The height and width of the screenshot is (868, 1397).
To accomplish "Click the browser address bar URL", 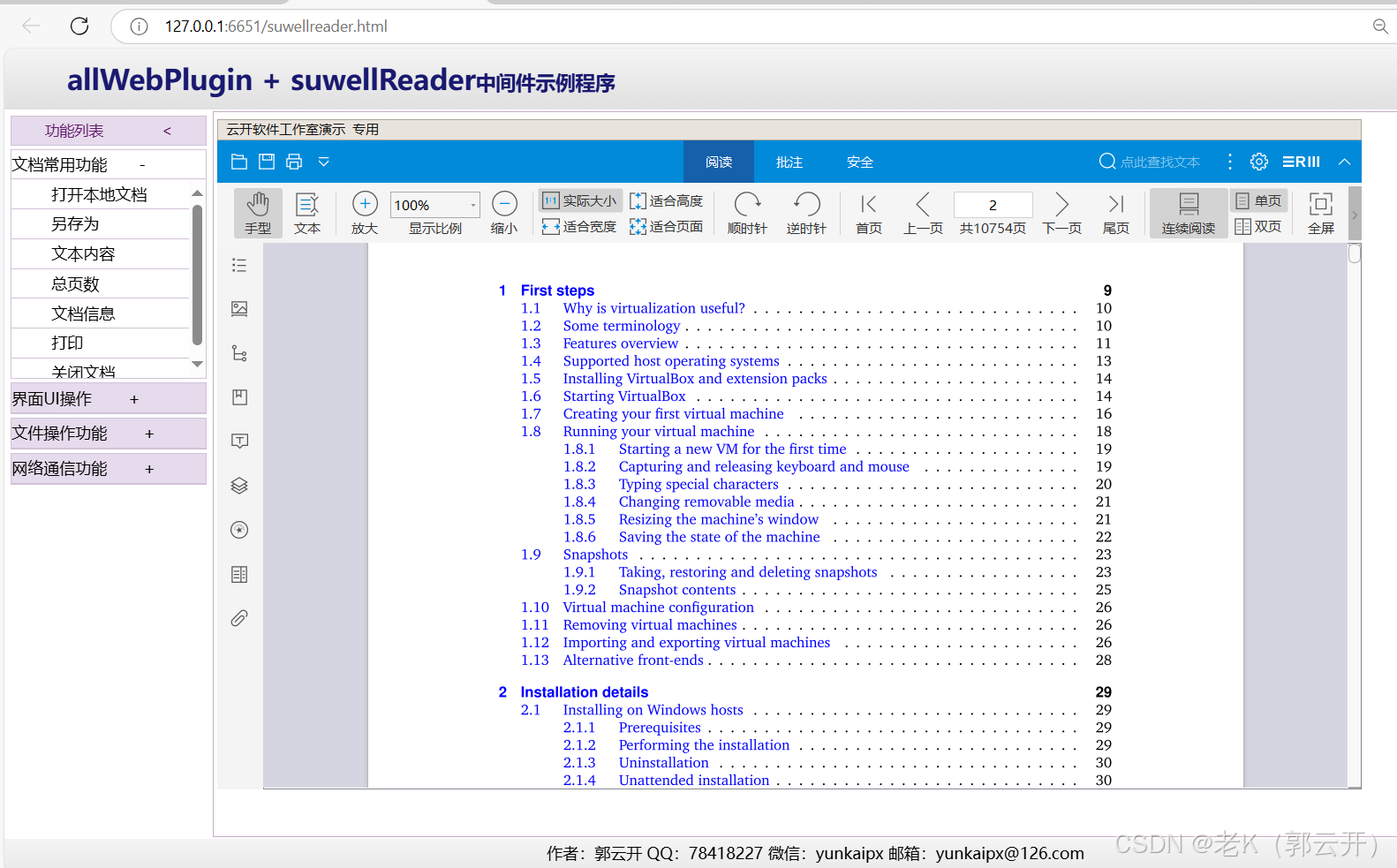I will tap(276, 26).
